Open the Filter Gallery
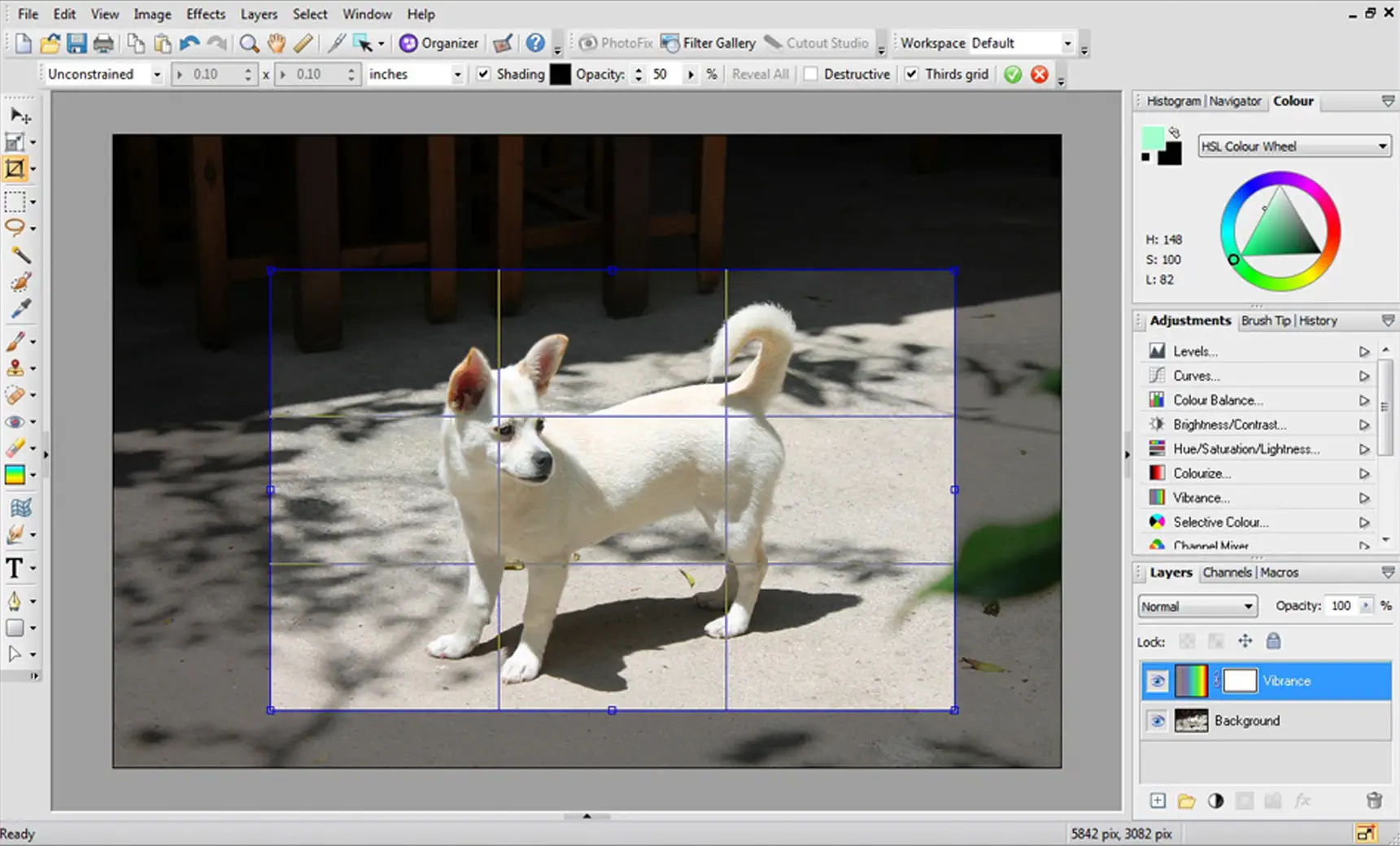The image size is (1400, 846). tap(709, 43)
